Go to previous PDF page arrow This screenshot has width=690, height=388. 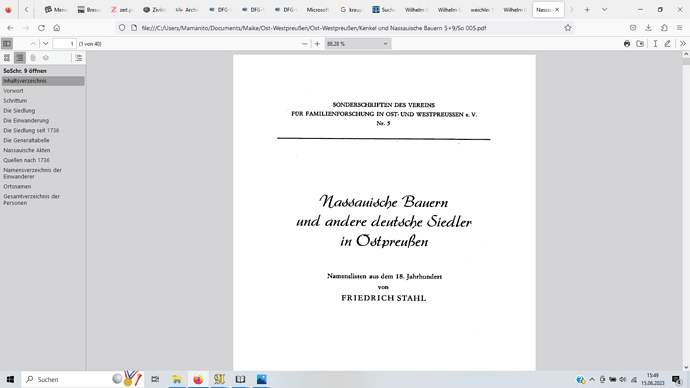coord(33,44)
